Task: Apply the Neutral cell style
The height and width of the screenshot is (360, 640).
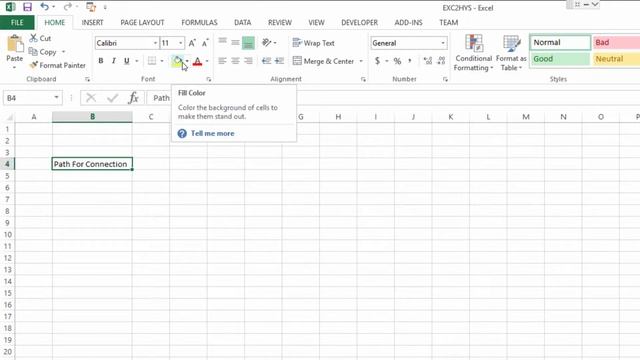Action: point(616,59)
